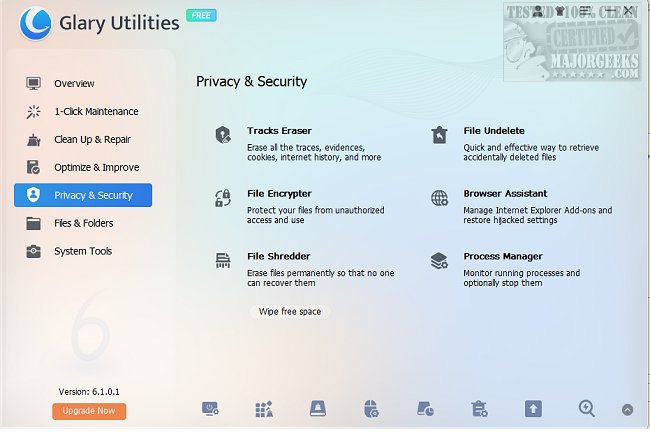Switch to the Overview tab
650x432 pixels.
tap(74, 83)
